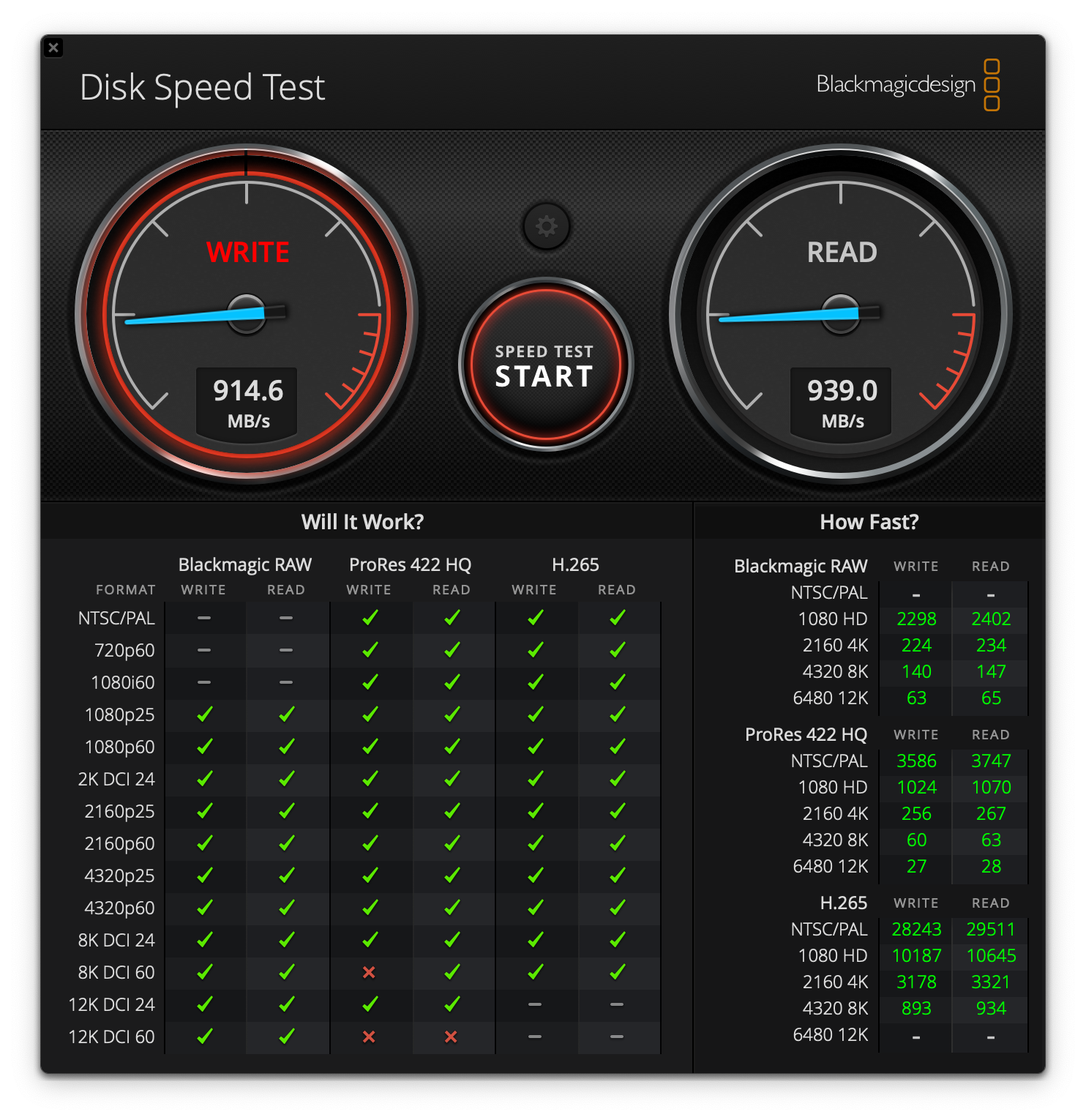
Task: Click the Blackmagic RAW write dash for 720p60
Action: coord(204,650)
